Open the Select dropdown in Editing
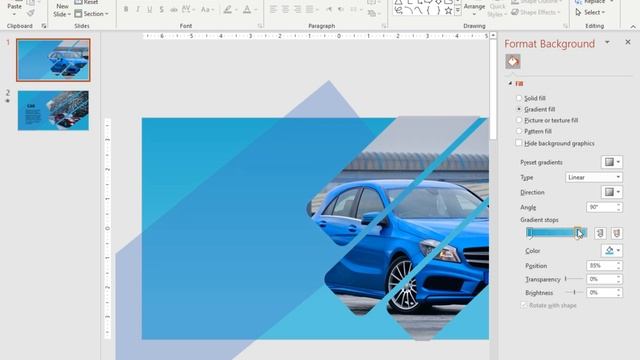 point(590,12)
